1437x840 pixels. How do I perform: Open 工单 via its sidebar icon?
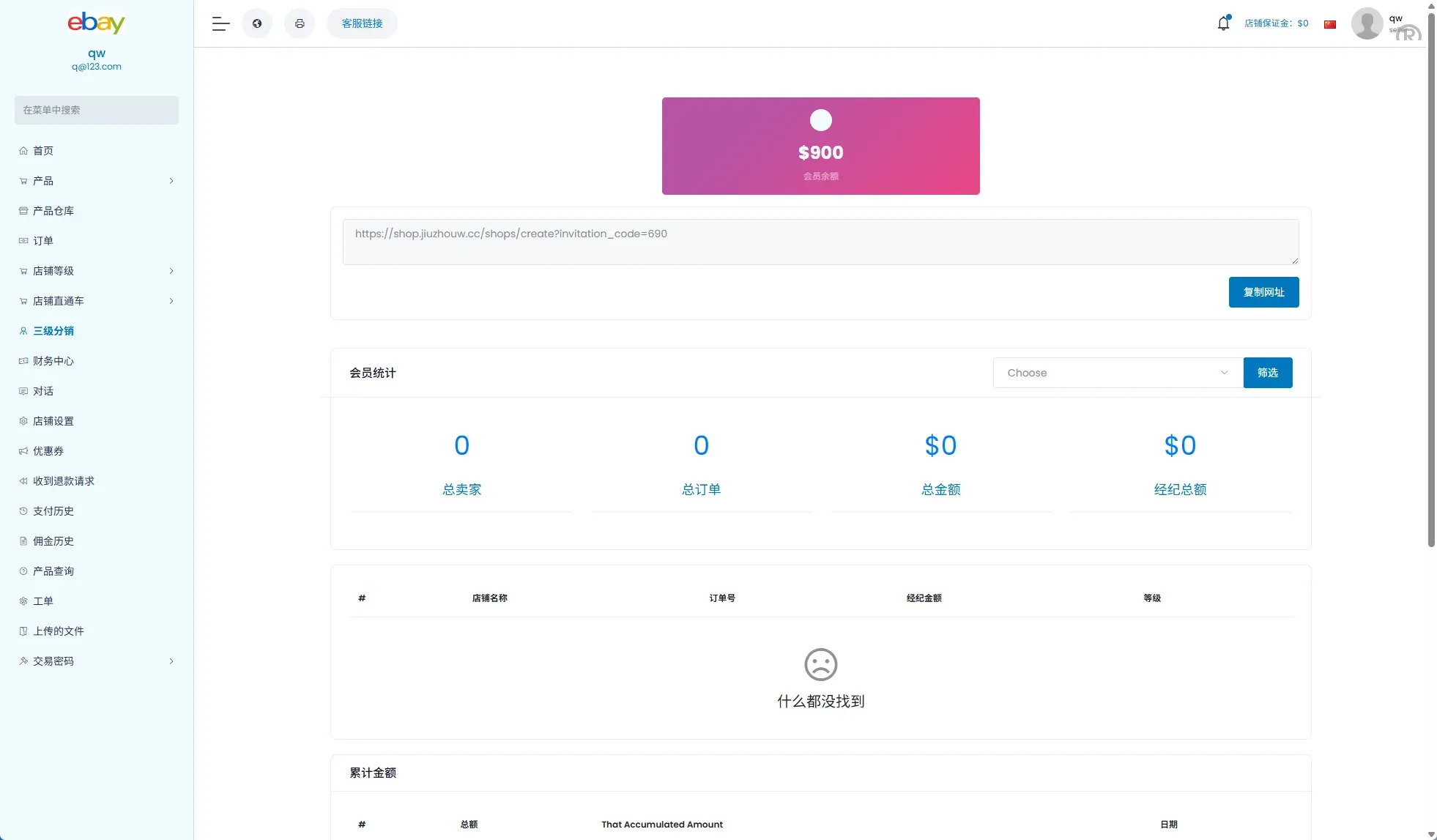click(x=24, y=601)
